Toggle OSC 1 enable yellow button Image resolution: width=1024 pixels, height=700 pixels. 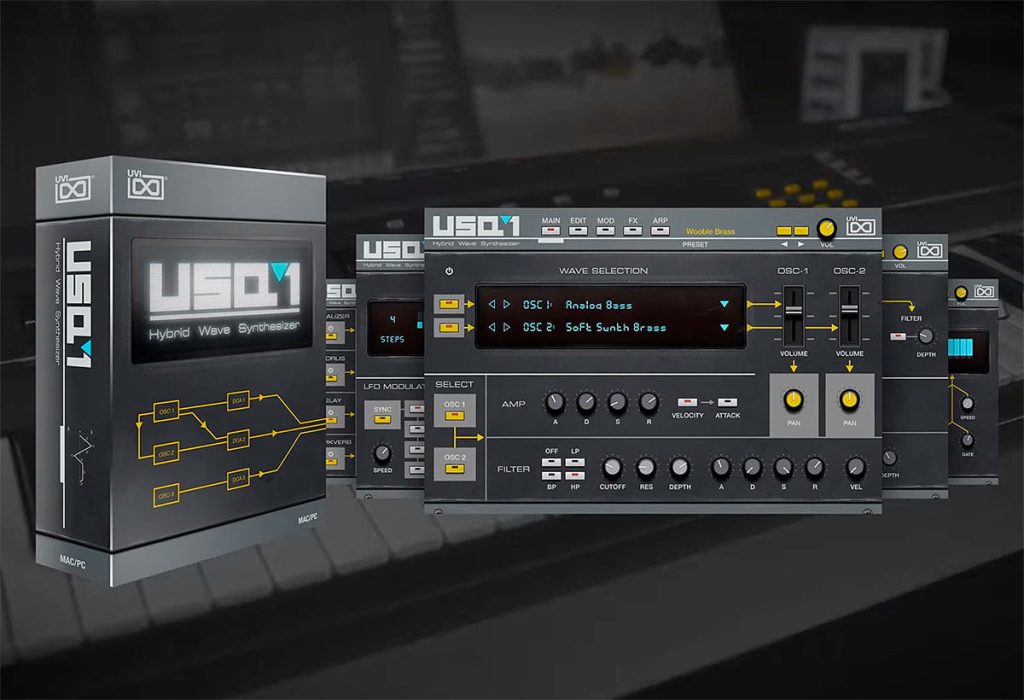point(449,304)
